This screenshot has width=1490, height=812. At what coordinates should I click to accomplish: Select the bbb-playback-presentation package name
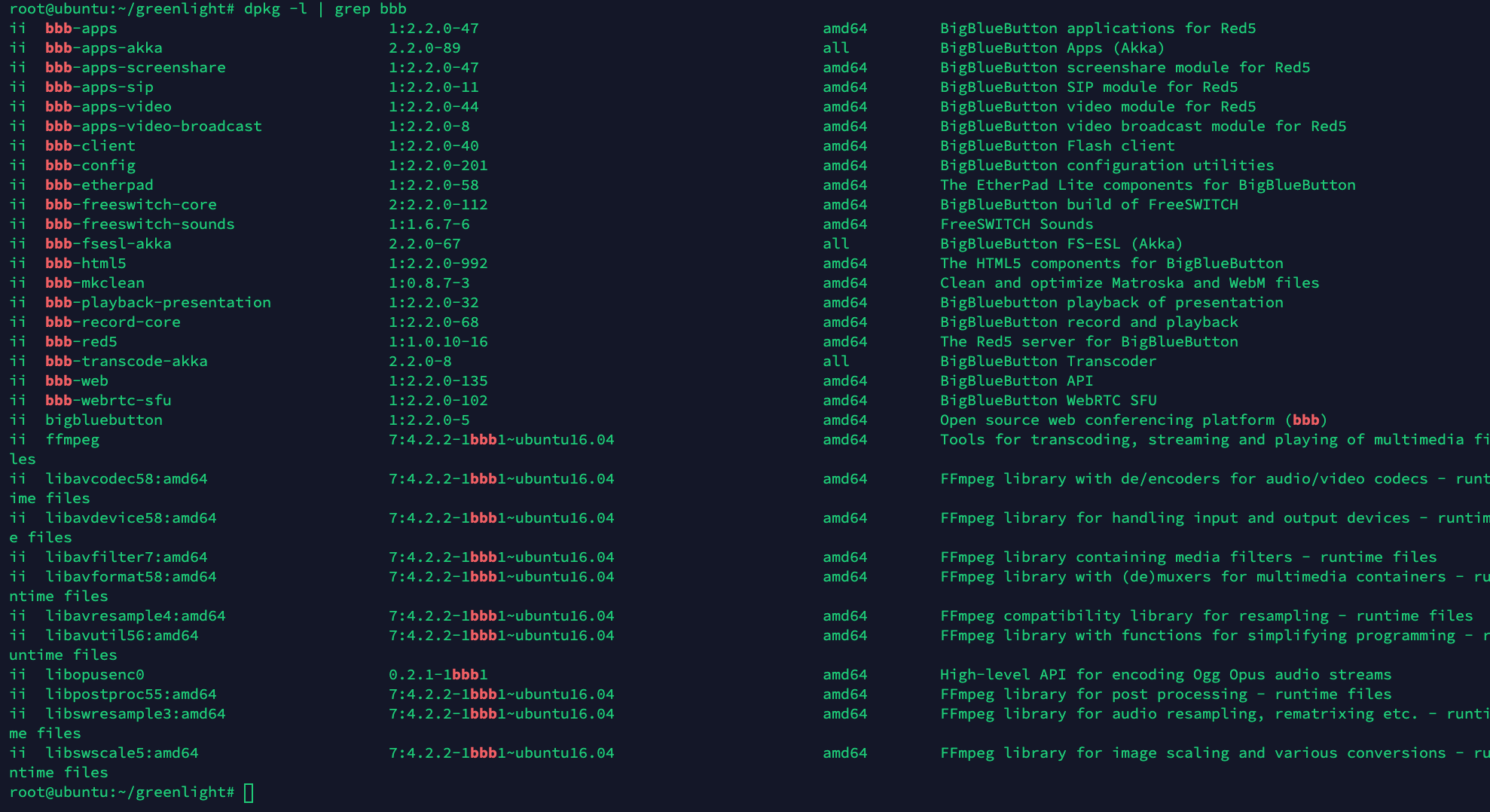(158, 303)
